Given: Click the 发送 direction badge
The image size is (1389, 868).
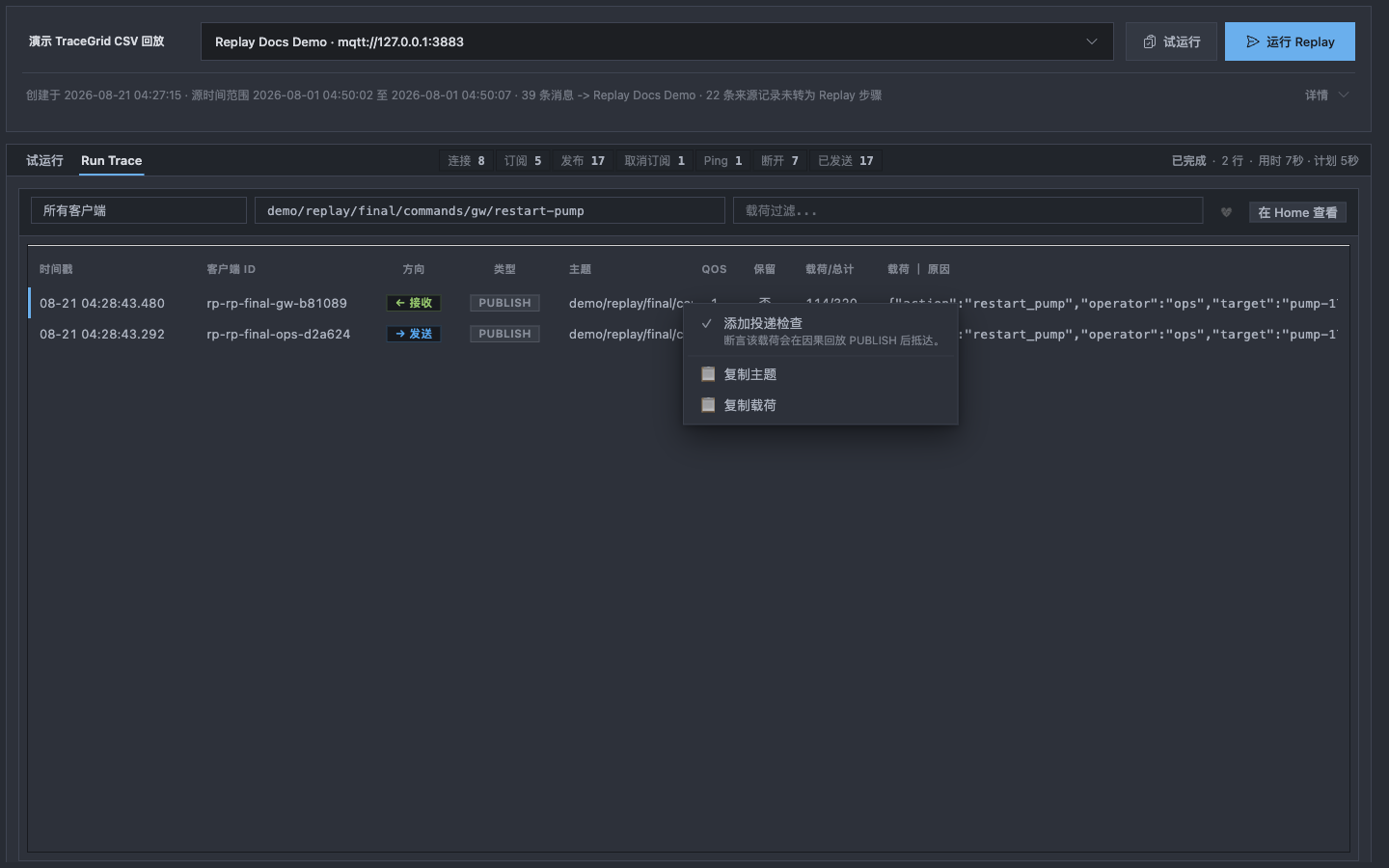Looking at the screenshot, I should click(414, 334).
